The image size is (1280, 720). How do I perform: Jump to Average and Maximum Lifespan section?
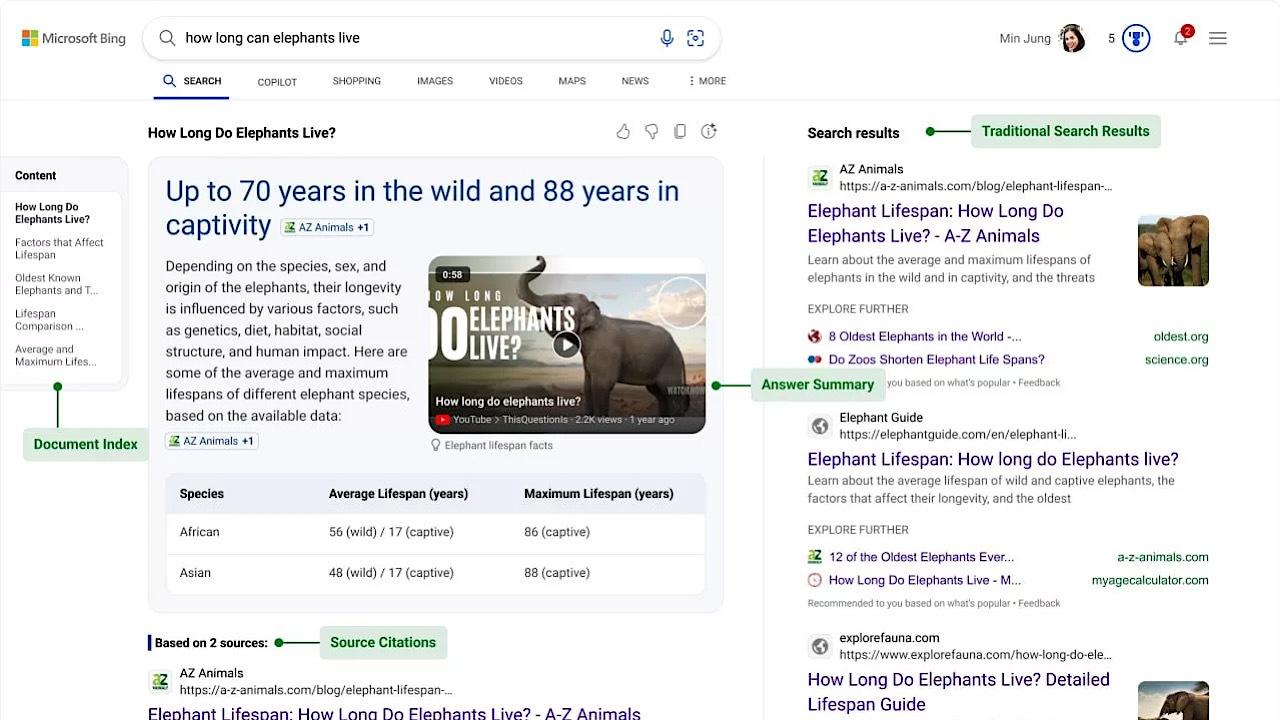(x=55, y=356)
